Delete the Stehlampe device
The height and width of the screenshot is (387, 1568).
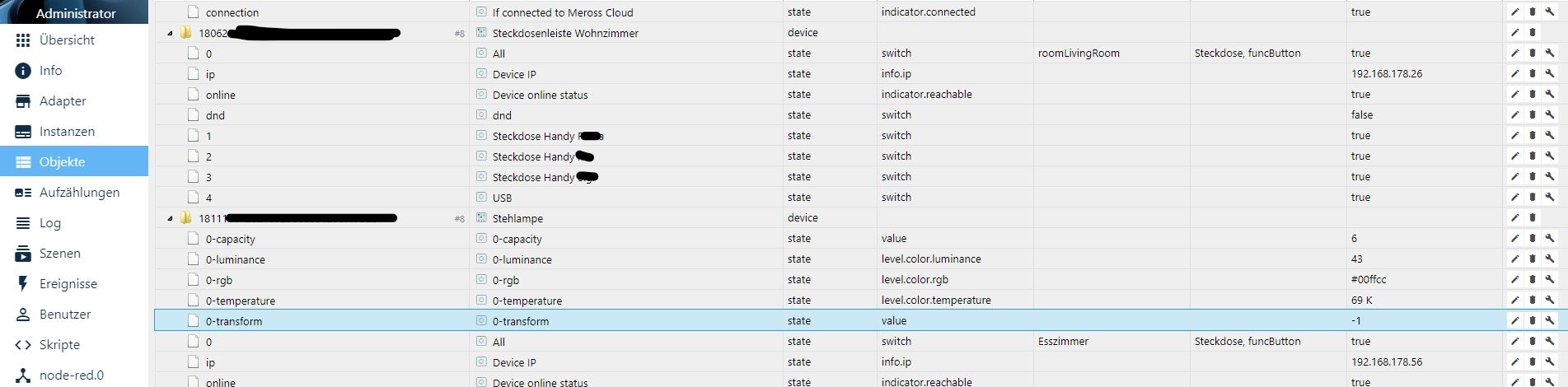pos(1533,218)
